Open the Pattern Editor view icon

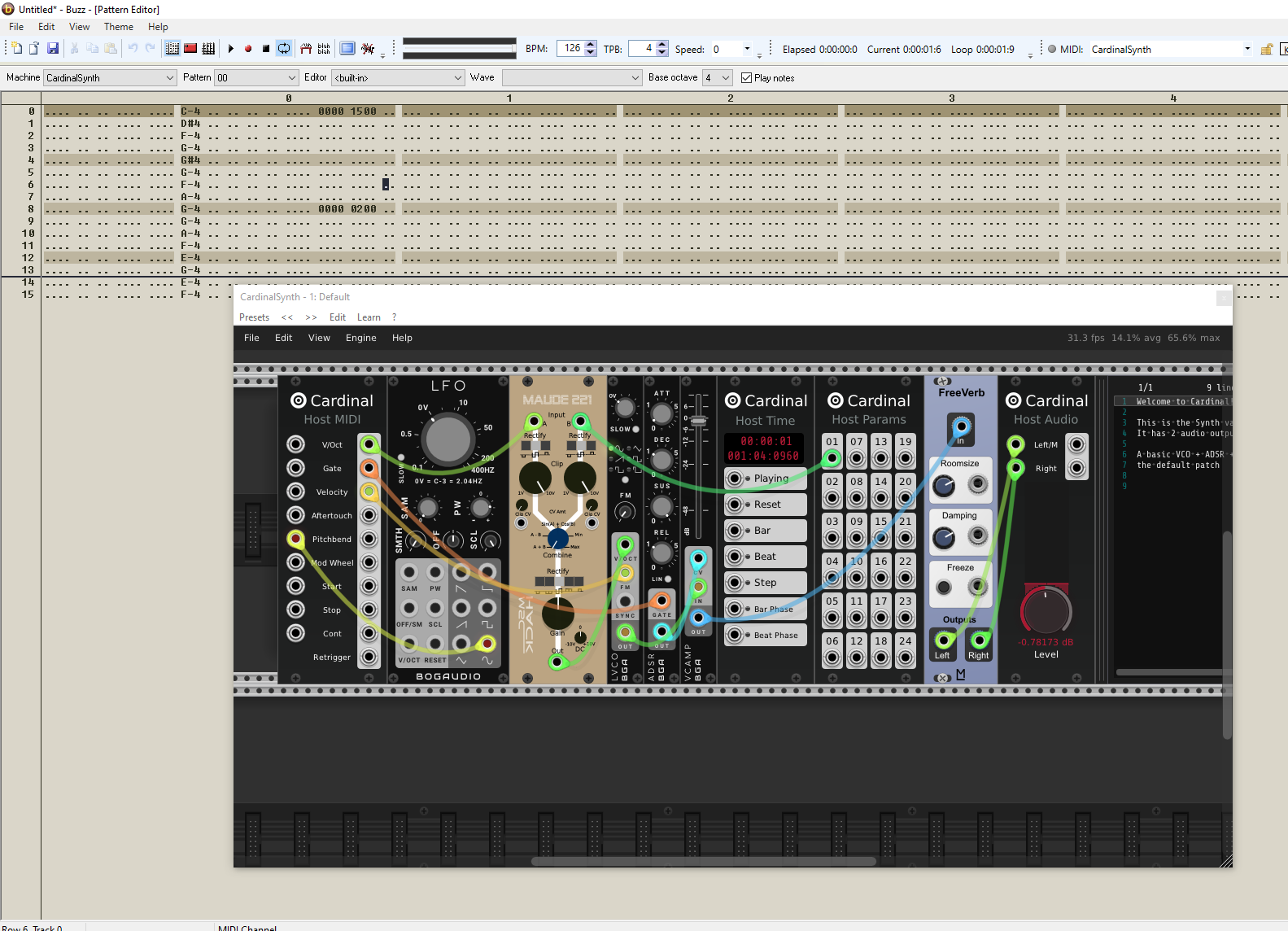[x=172, y=49]
